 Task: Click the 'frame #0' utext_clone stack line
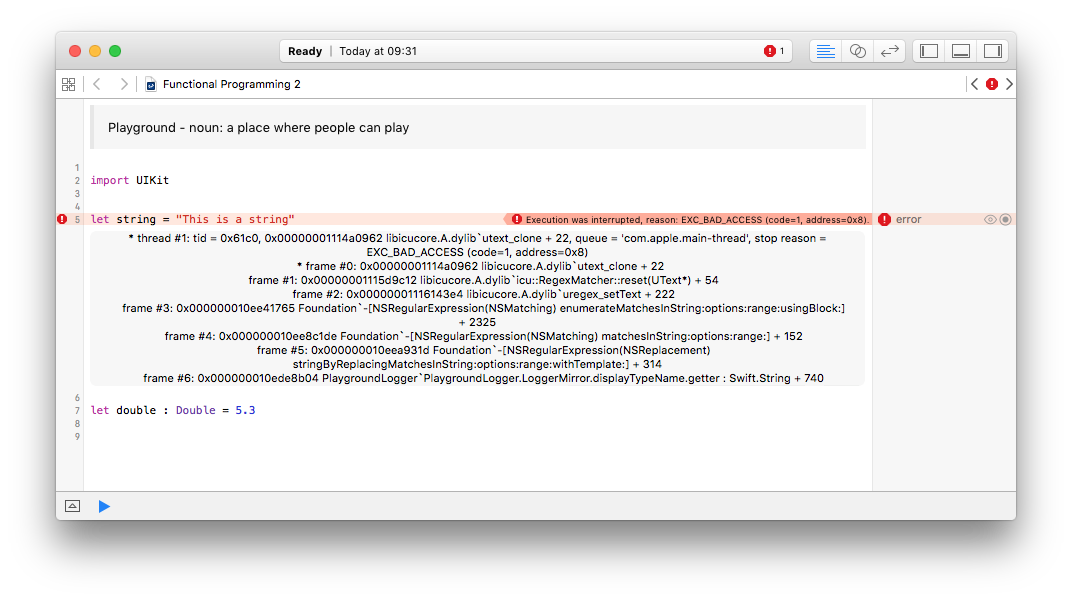pyautogui.click(x=480, y=267)
